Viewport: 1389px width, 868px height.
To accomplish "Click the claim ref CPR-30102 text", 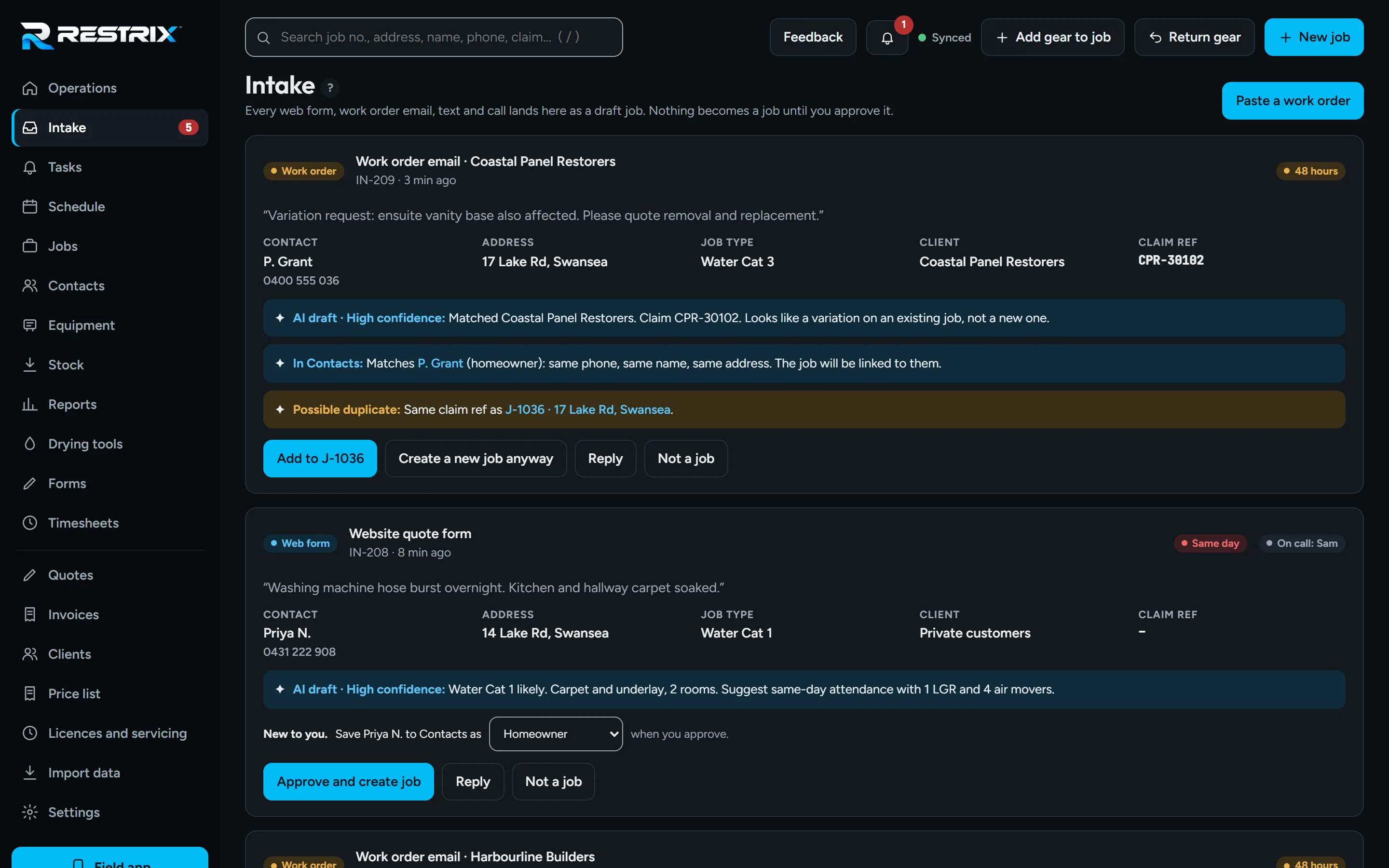I will tap(1171, 260).
